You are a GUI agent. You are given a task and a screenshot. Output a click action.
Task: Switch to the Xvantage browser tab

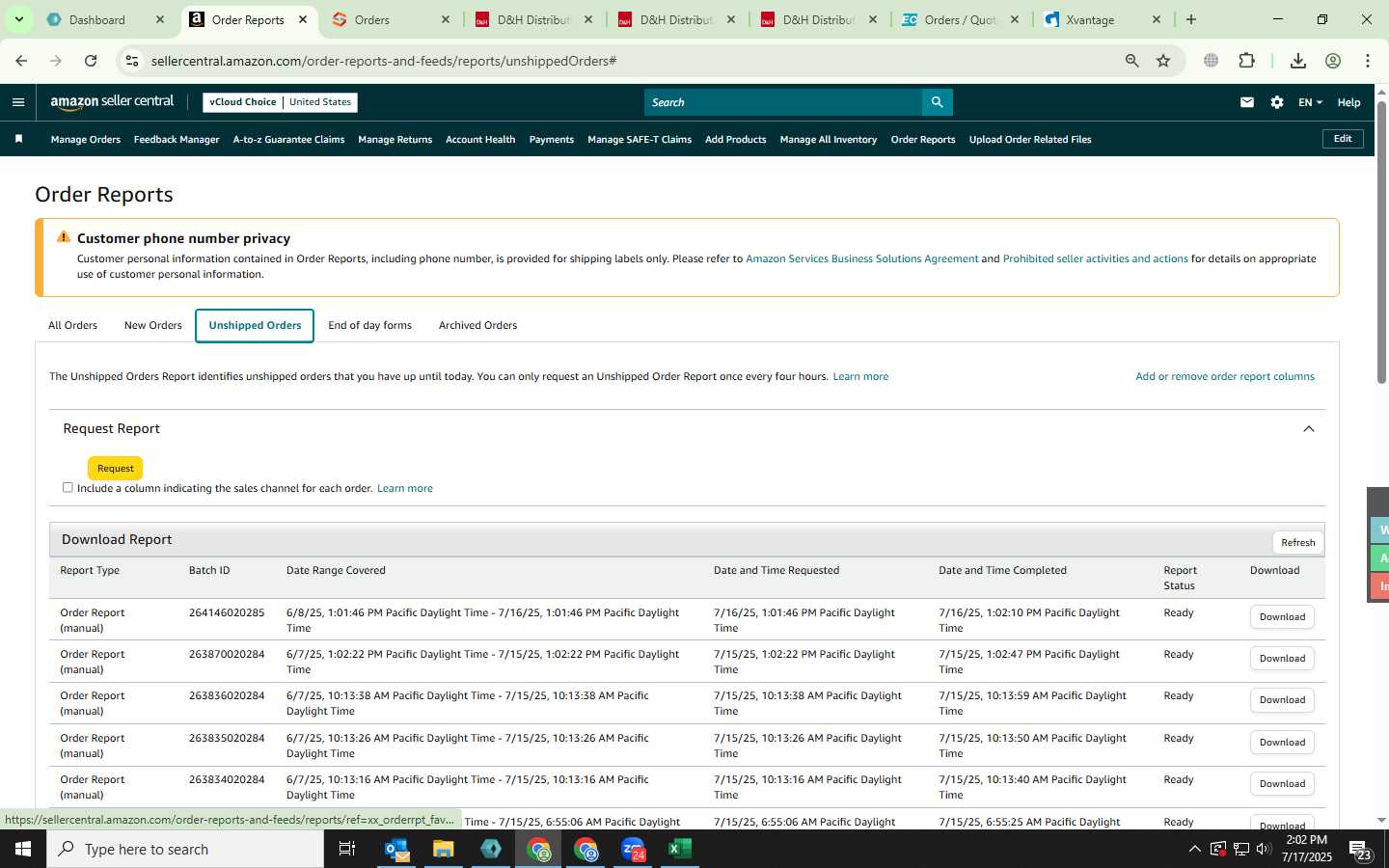pyautogui.click(x=1090, y=20)
